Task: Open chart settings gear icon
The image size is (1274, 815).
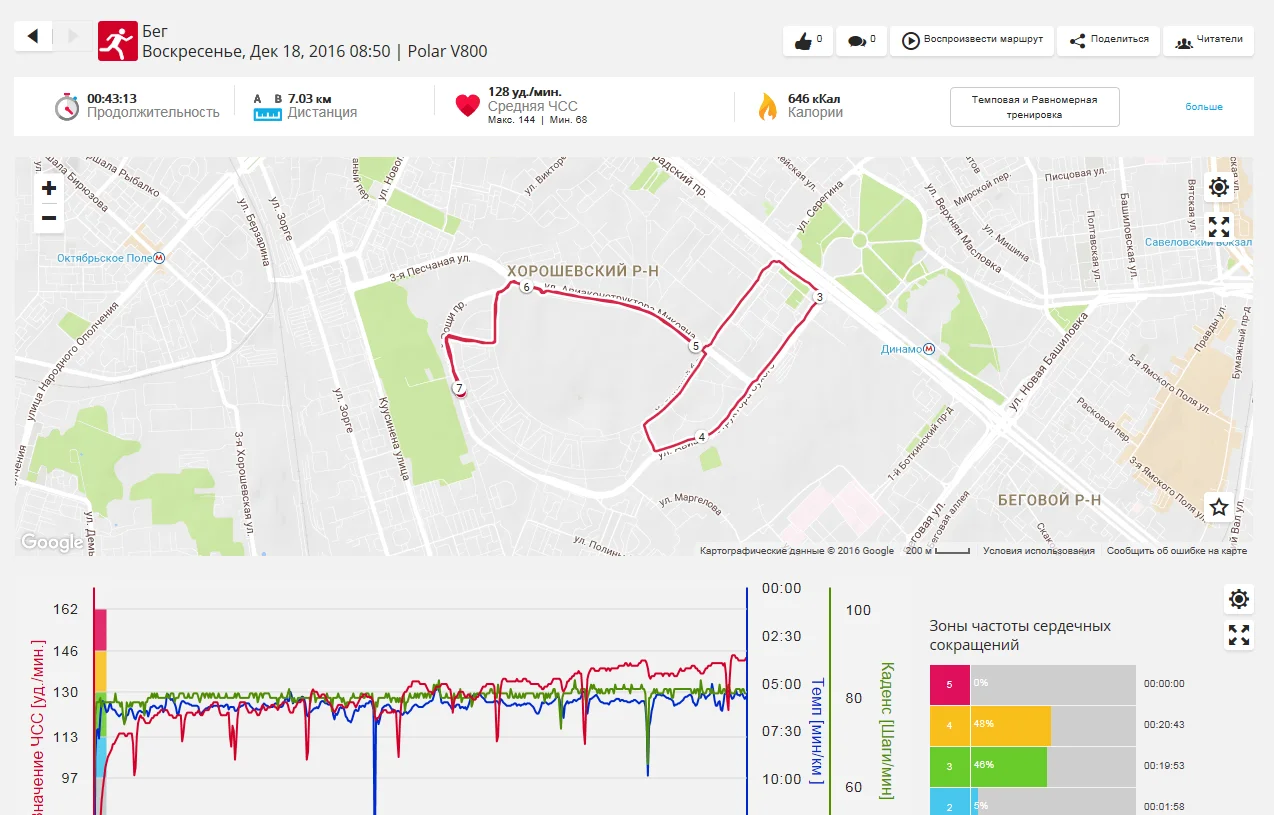Action: click(1239, 599)
